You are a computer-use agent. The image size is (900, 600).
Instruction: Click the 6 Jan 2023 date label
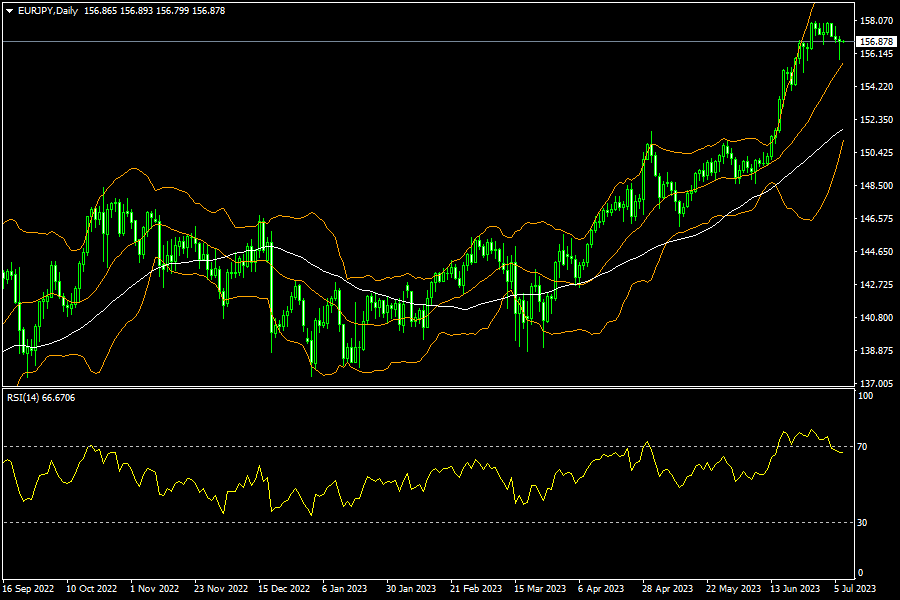344,589
